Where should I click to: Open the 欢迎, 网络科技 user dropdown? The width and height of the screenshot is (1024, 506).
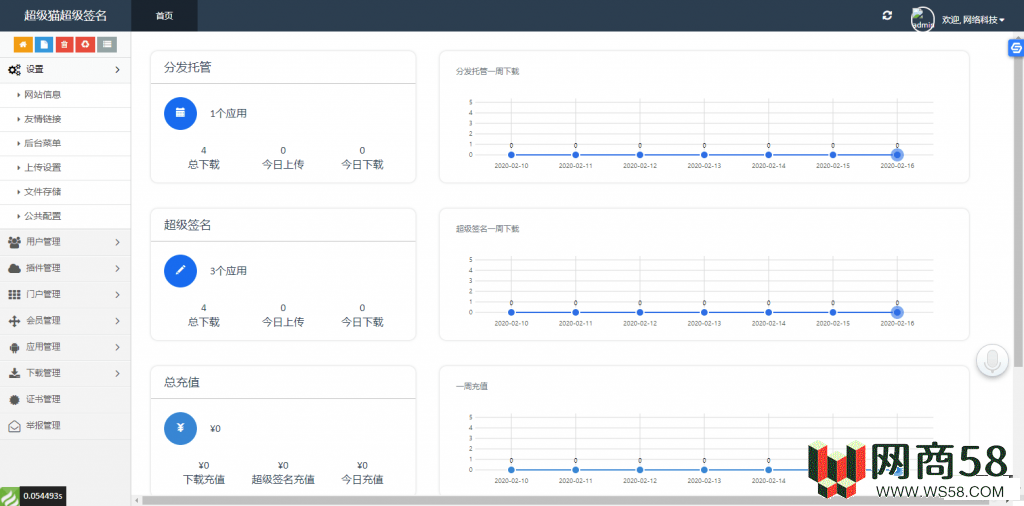[x=973, y=20]
